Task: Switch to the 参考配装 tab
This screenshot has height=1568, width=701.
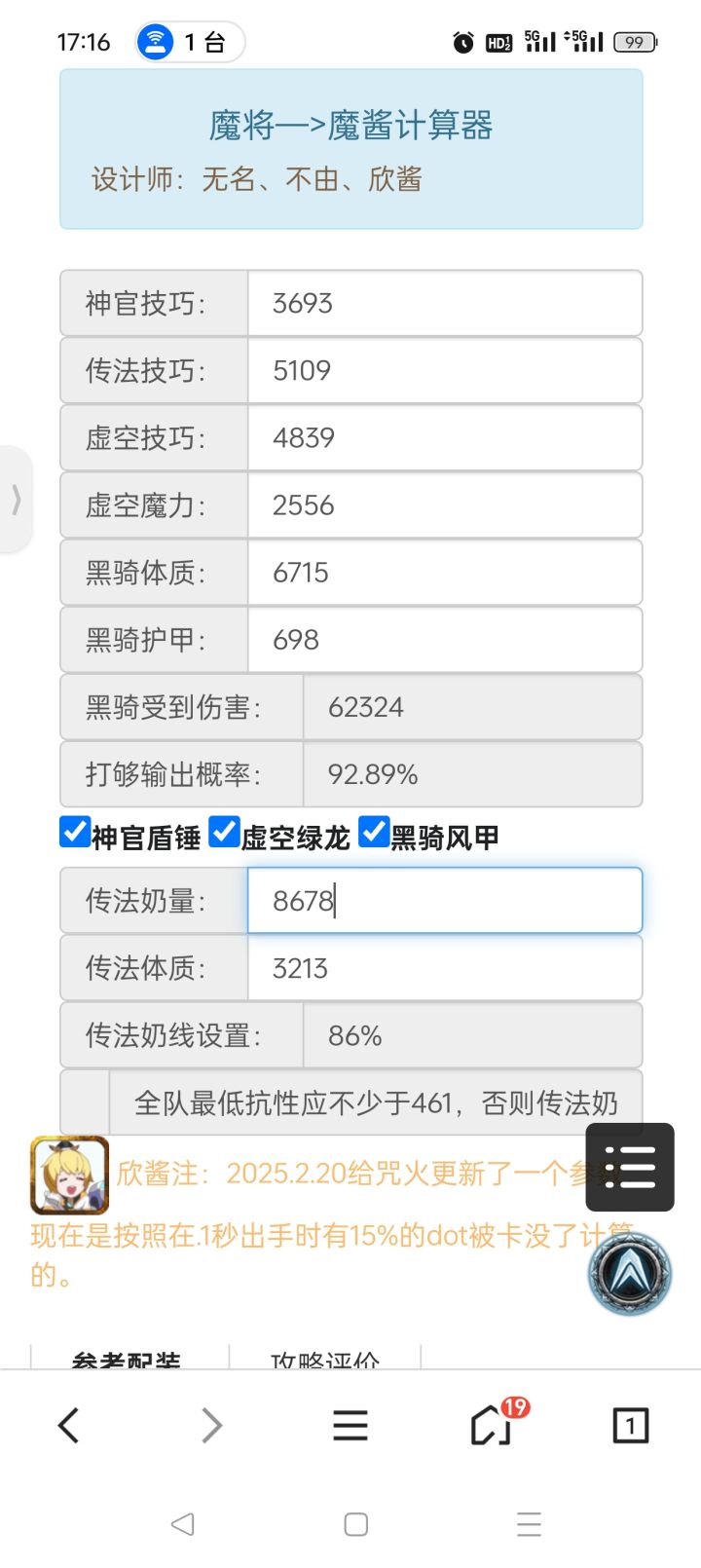Action: click(127, 1359)
